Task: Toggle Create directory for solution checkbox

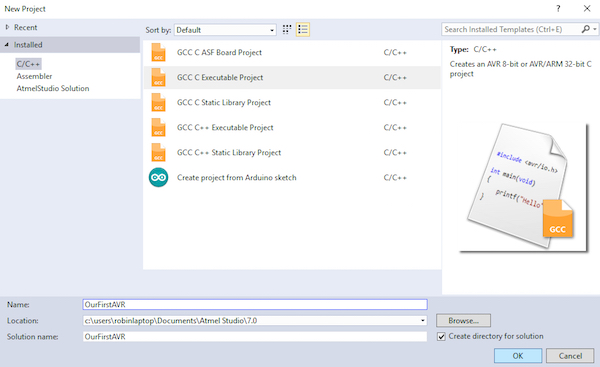Action: [x=441, y=336]
